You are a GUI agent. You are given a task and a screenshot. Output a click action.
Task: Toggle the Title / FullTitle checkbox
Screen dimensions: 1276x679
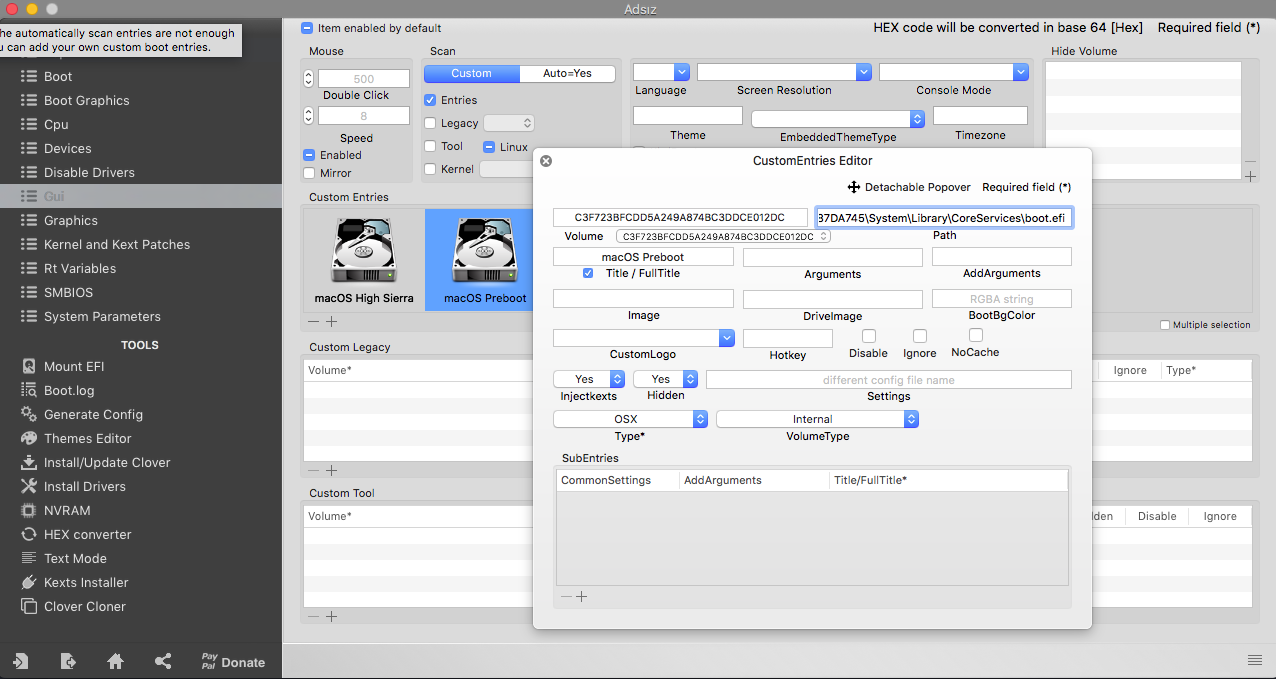(x=588, y=273)
